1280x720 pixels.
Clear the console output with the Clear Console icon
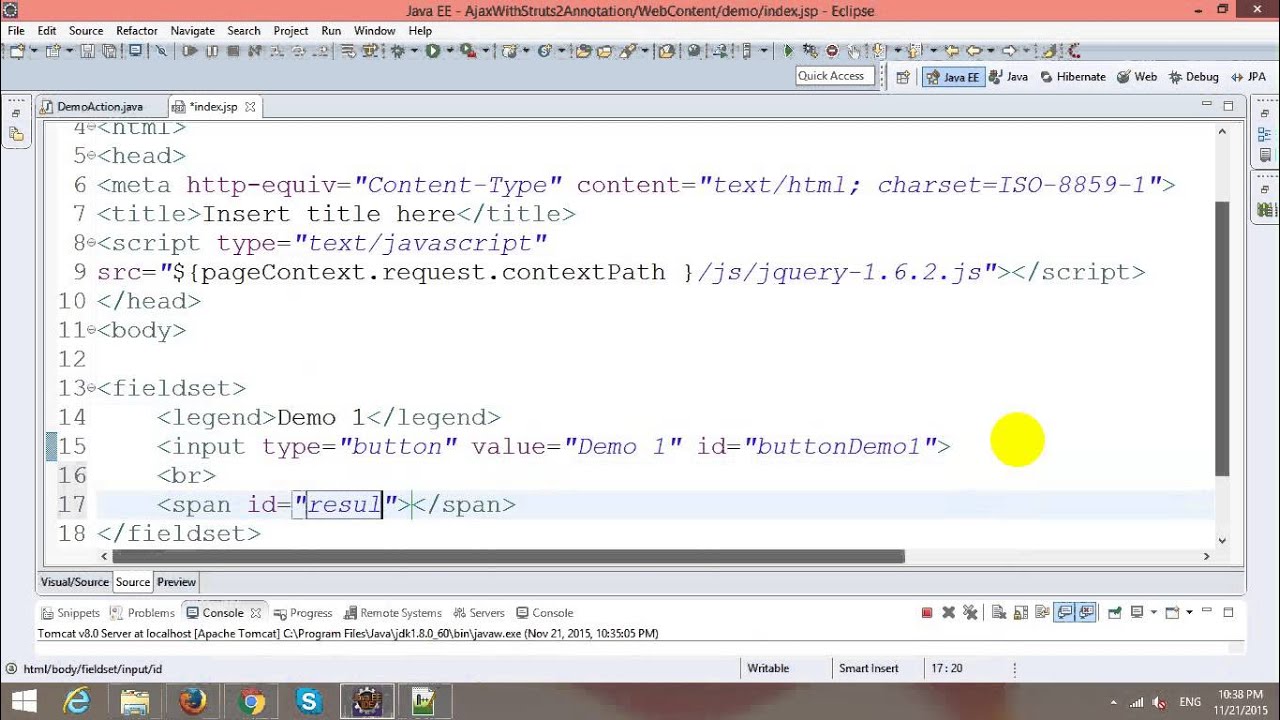click(999, 612)
